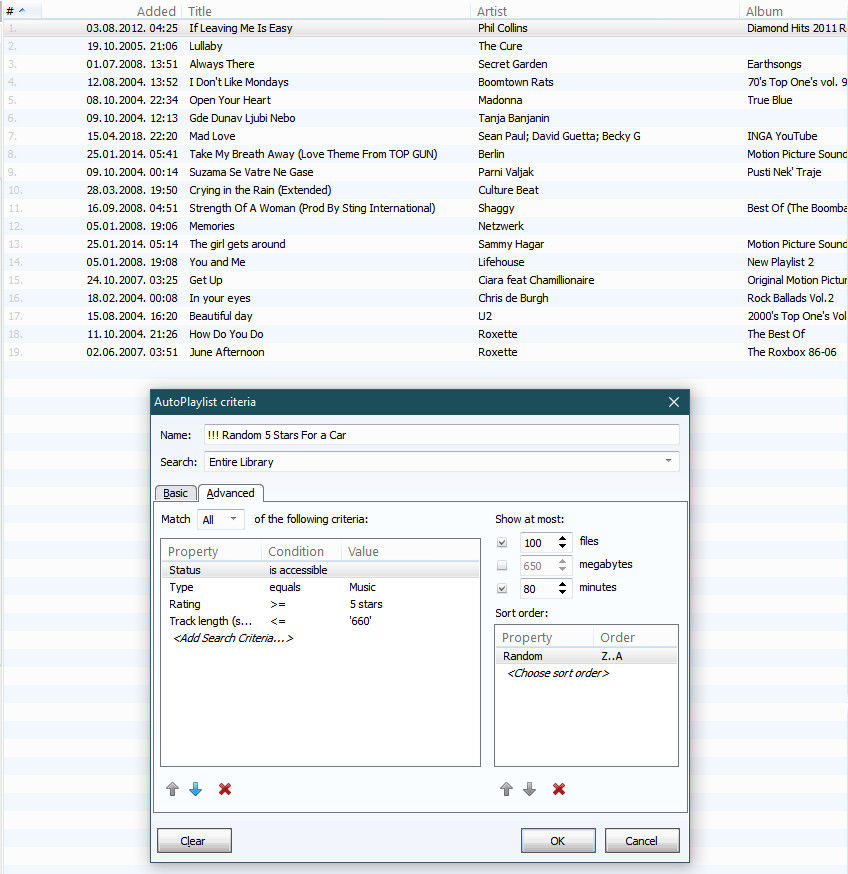Image resolution: width=848 pixels, height=874 pixels.
Task: Select the Advanced tab
Action: [230, 493]
